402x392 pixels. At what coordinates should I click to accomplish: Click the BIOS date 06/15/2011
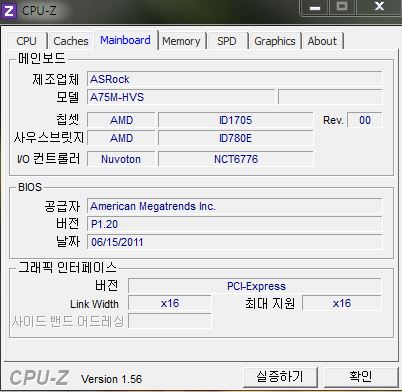pos(235,242)
